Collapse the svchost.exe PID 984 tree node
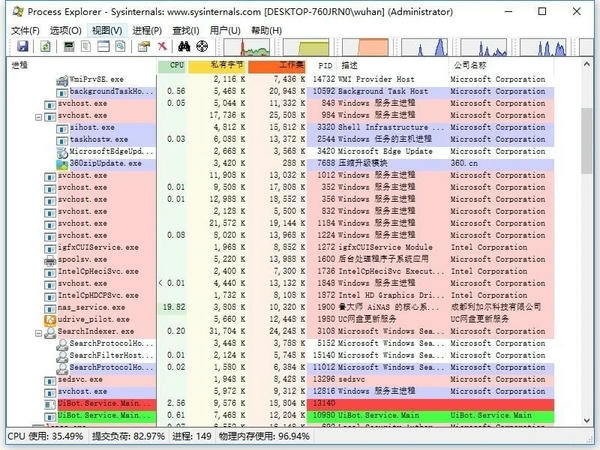Screen dimensions: 600x450 click(x=38, y=116)
